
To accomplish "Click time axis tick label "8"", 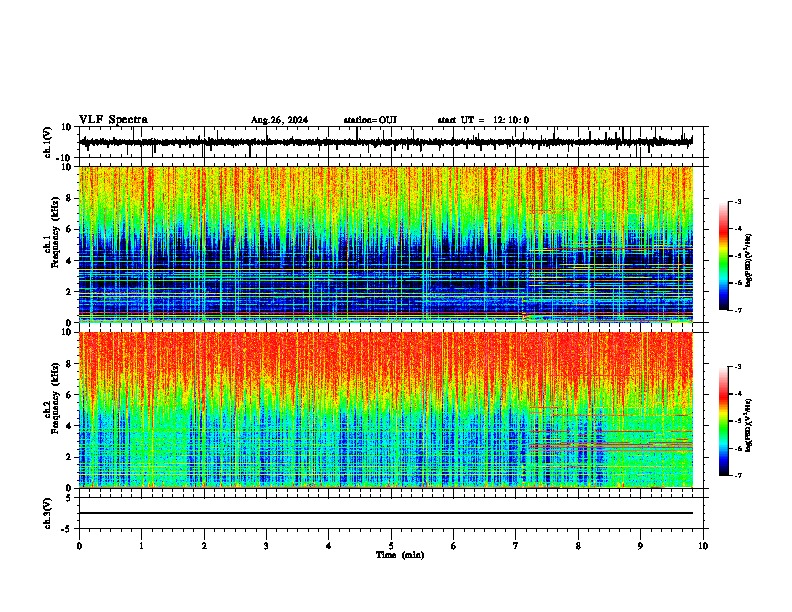I will 578,546.
